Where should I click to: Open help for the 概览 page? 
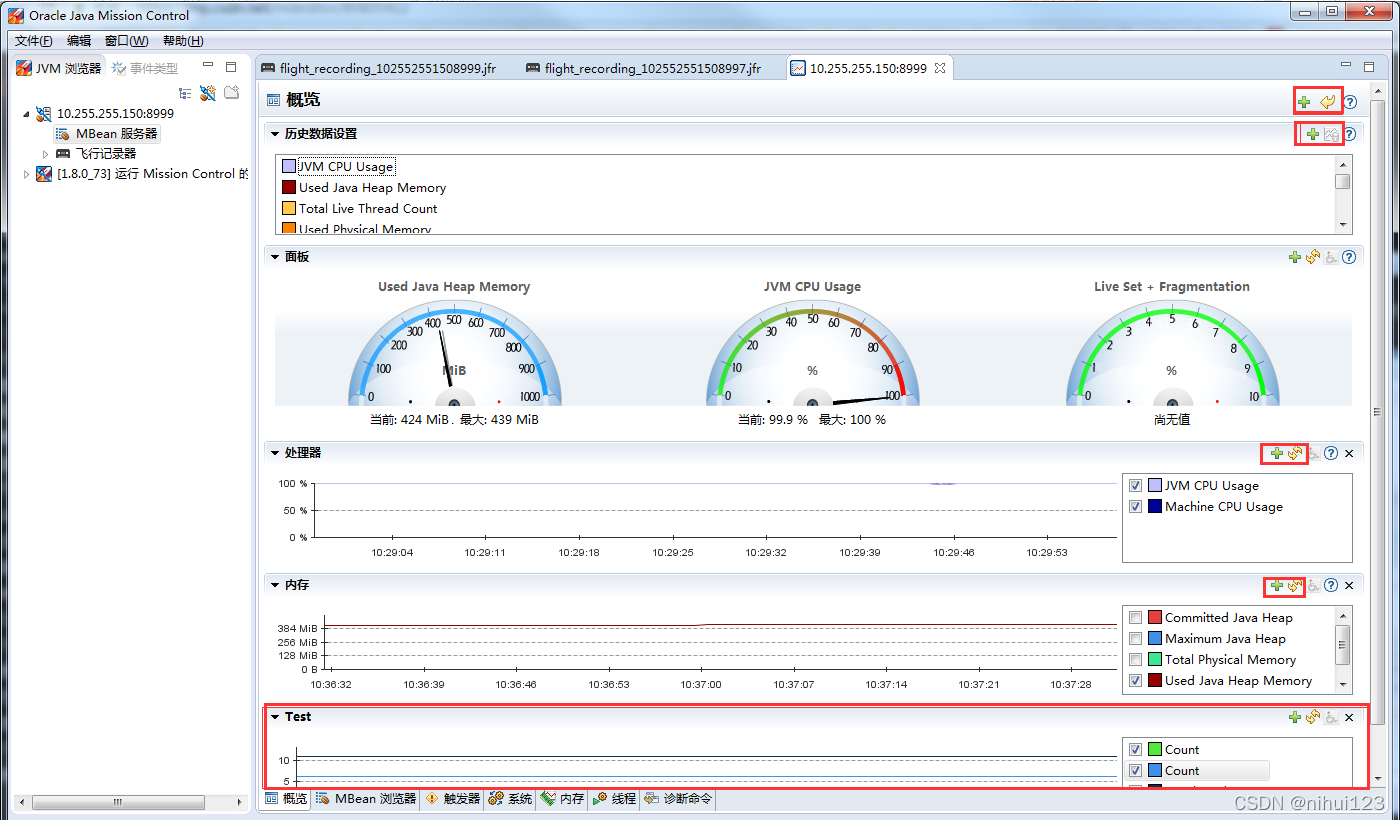click(x=1350, y=101)
